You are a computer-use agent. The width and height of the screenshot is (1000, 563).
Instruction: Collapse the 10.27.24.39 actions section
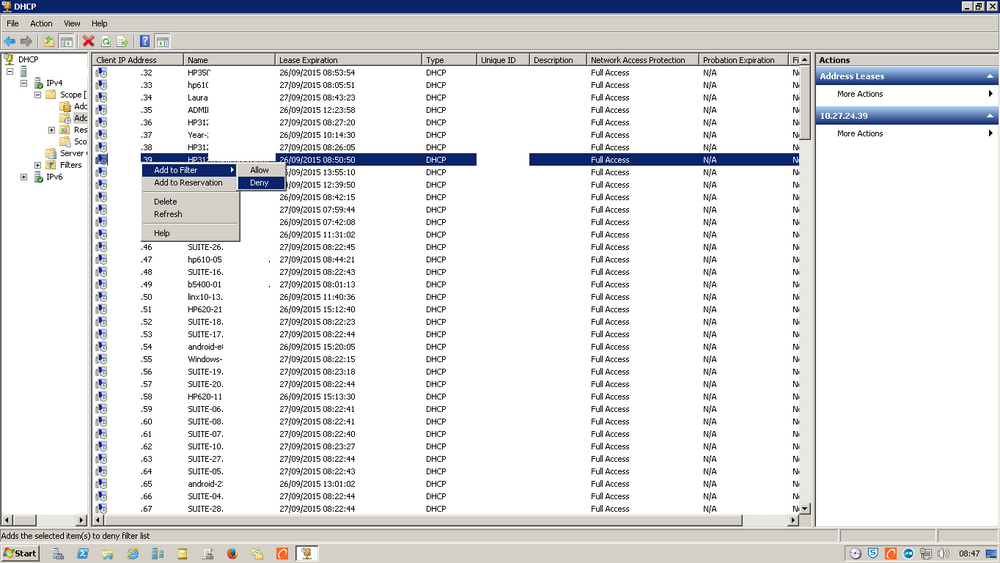coord(990,116)
